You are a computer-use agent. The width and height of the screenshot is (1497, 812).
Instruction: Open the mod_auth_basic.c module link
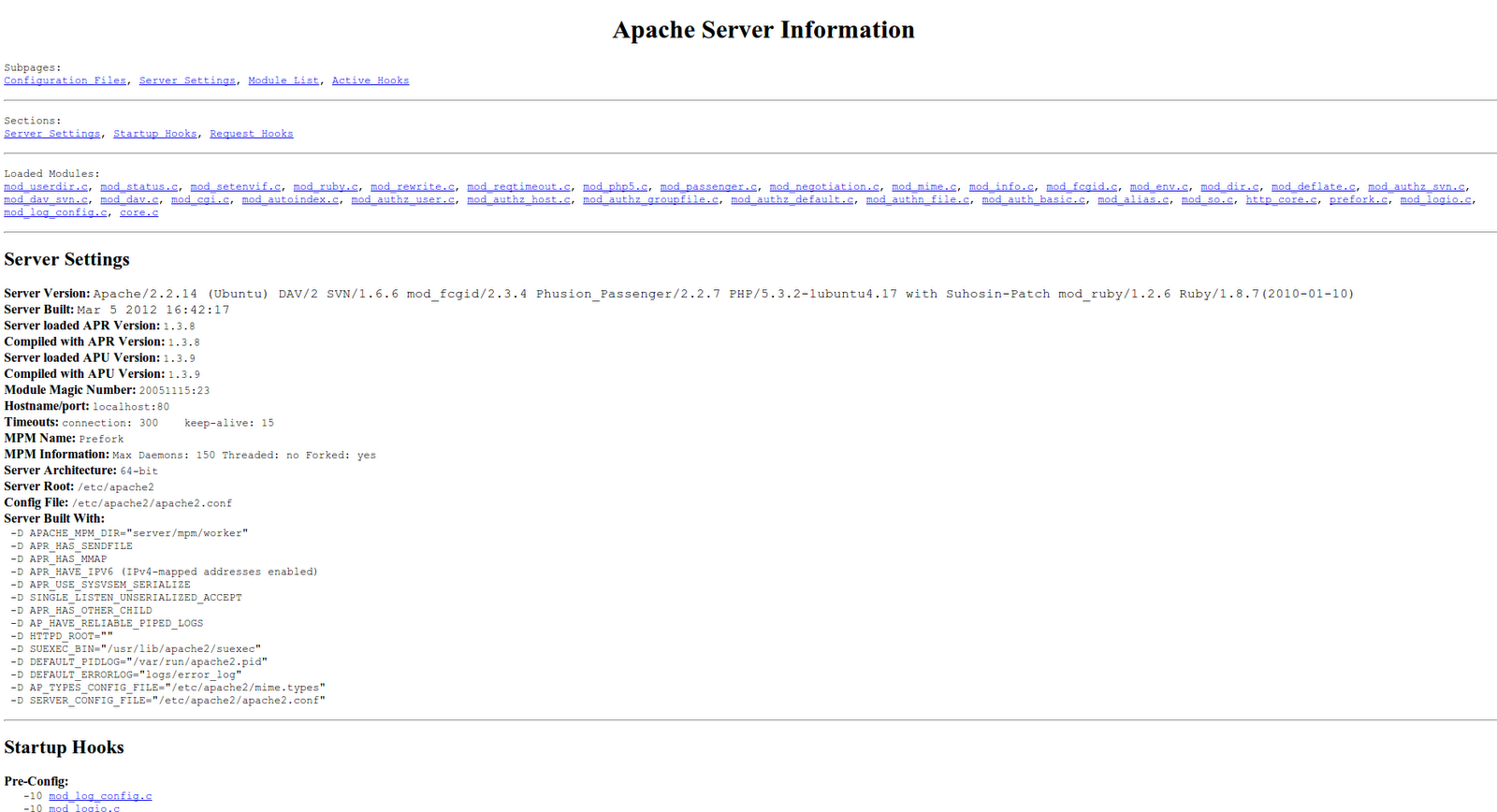coord(1034,200)
